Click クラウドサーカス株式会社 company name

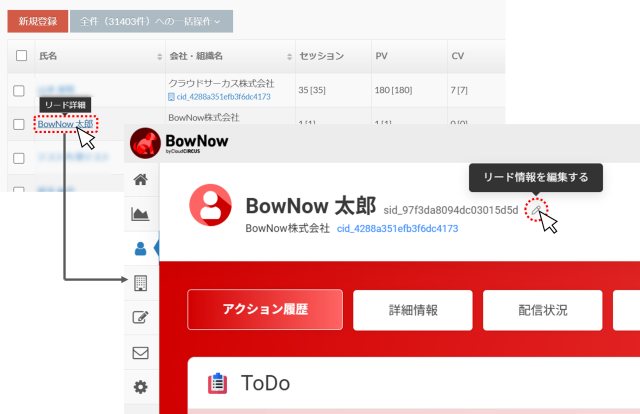point(221,84)
